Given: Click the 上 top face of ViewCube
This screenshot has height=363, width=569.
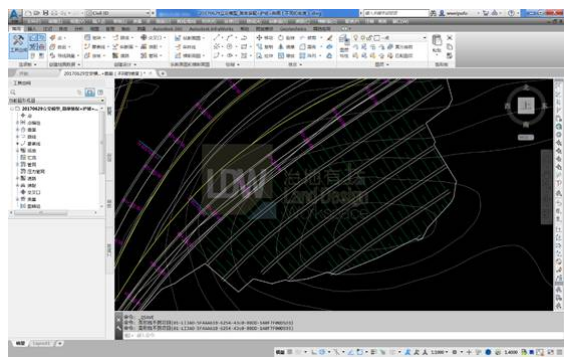Looking at the screenshot, I should pos(525,106).
